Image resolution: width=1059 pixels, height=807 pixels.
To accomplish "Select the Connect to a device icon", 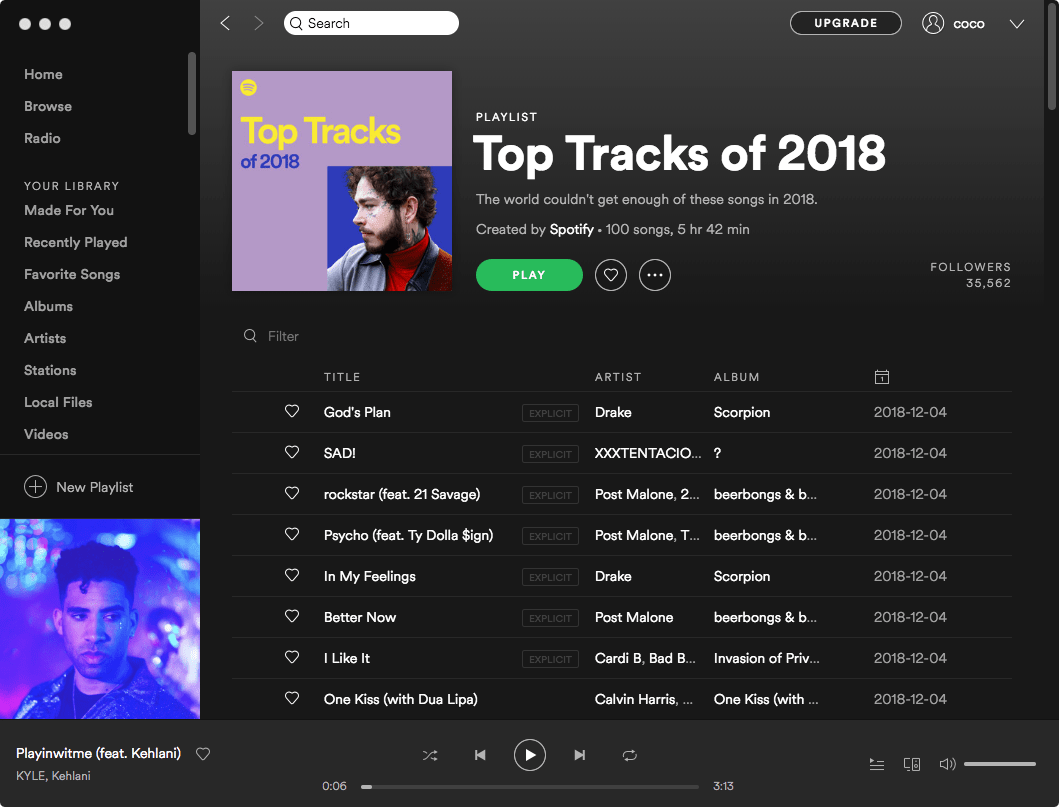I will pyautogui.click(x=912, y=764).
